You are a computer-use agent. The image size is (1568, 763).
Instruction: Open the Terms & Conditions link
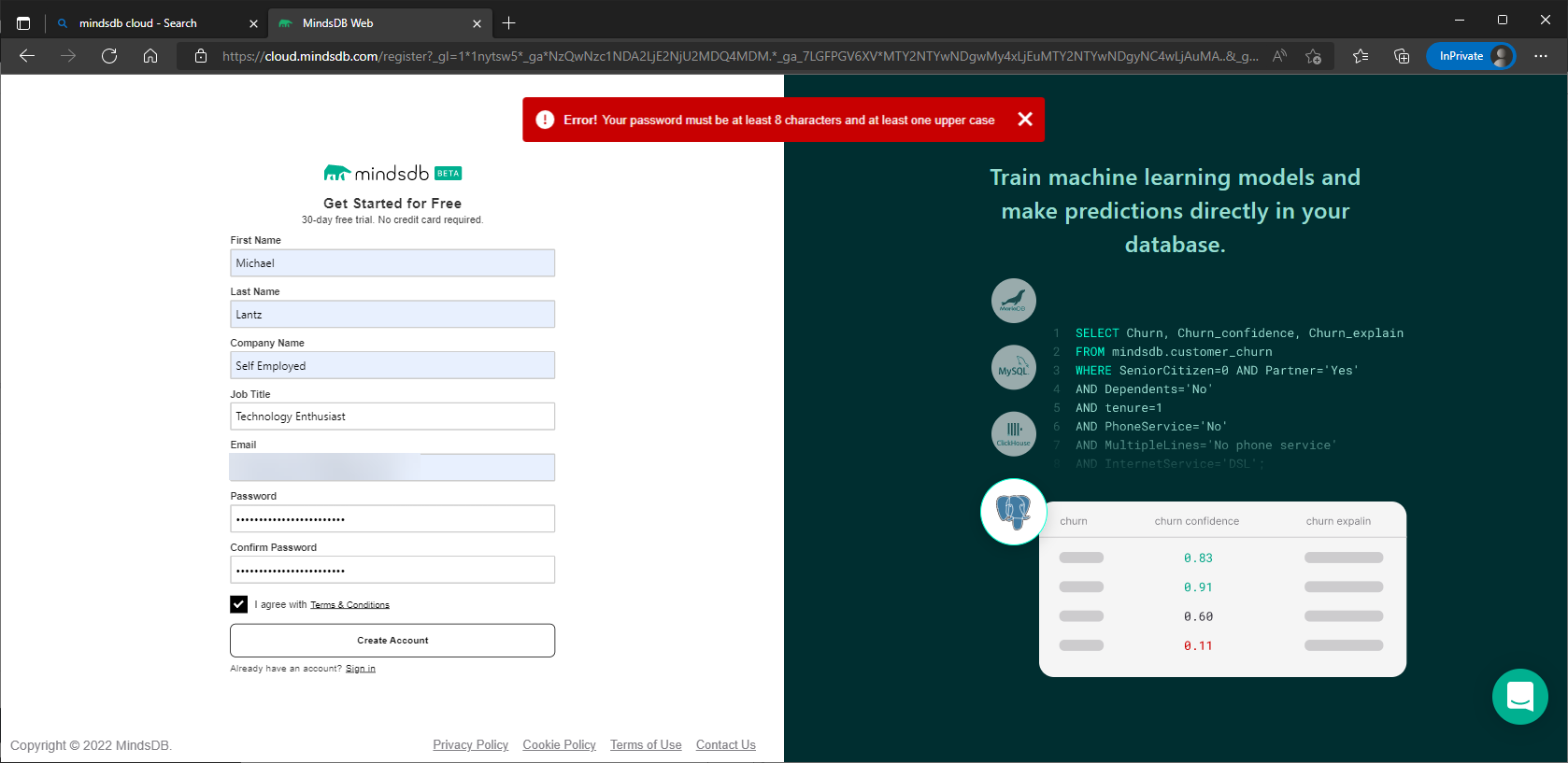[349, 605]
